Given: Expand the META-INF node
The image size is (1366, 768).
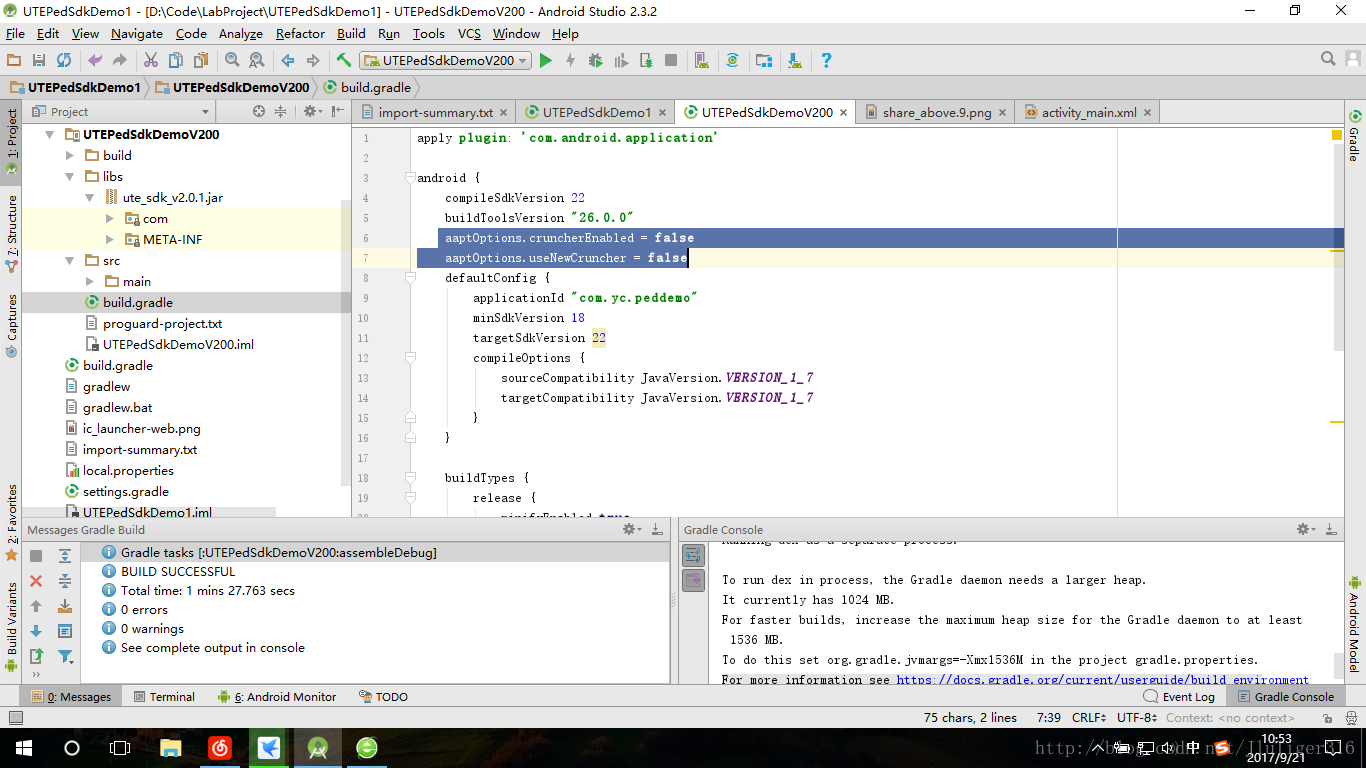Looking at the screenshot, I should (x=110, y=239).
